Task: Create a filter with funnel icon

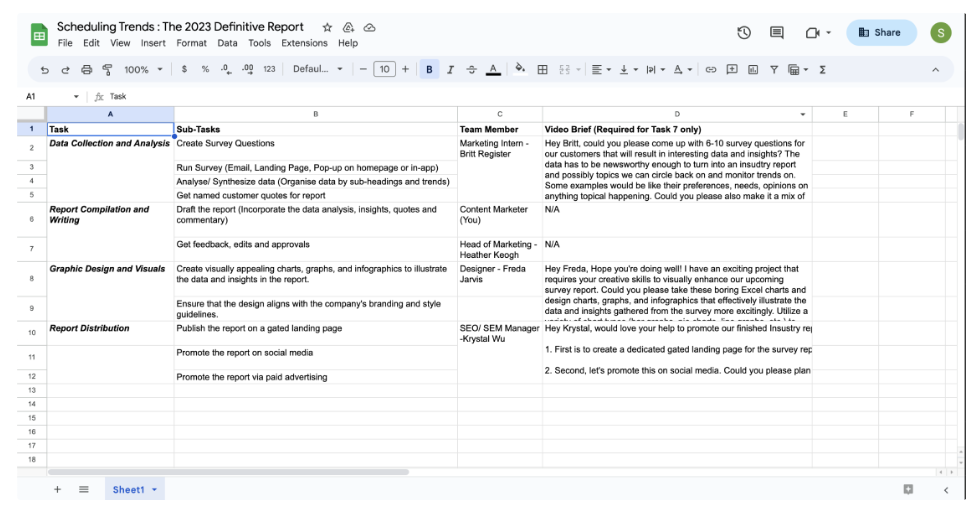Action: pyautogui.click(x=774, y=70)
